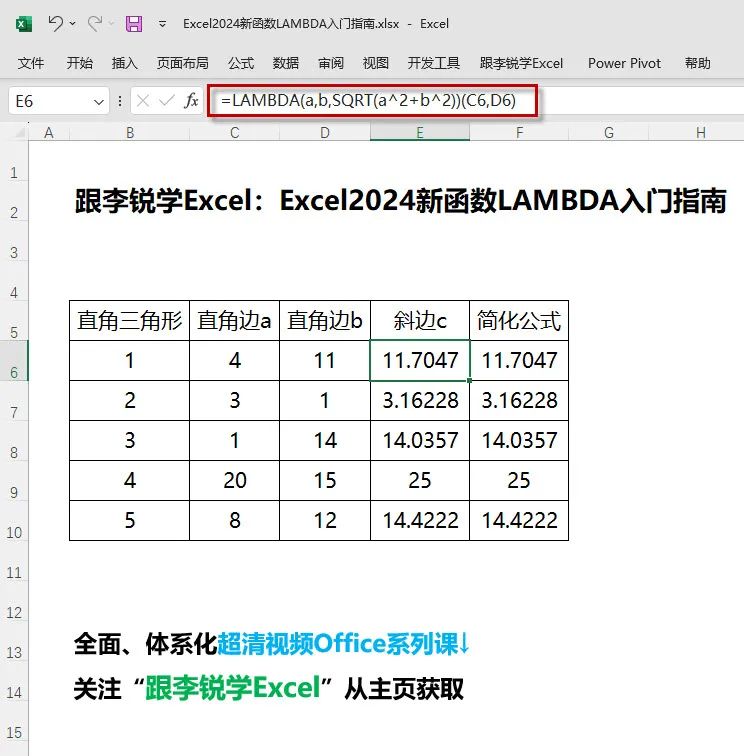Select the 数据 tab

point(286,63)
